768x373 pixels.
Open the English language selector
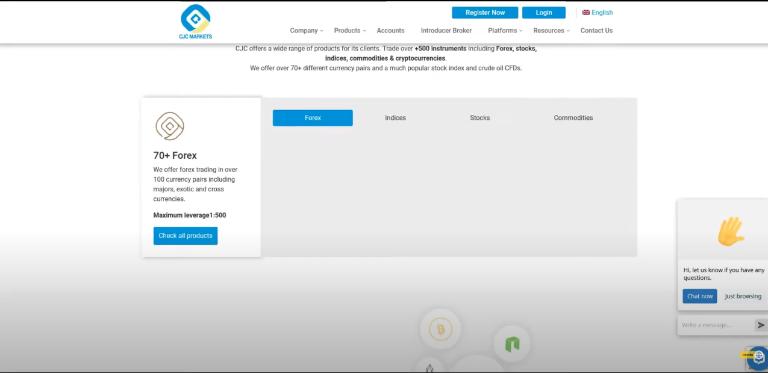pos(597,13)
